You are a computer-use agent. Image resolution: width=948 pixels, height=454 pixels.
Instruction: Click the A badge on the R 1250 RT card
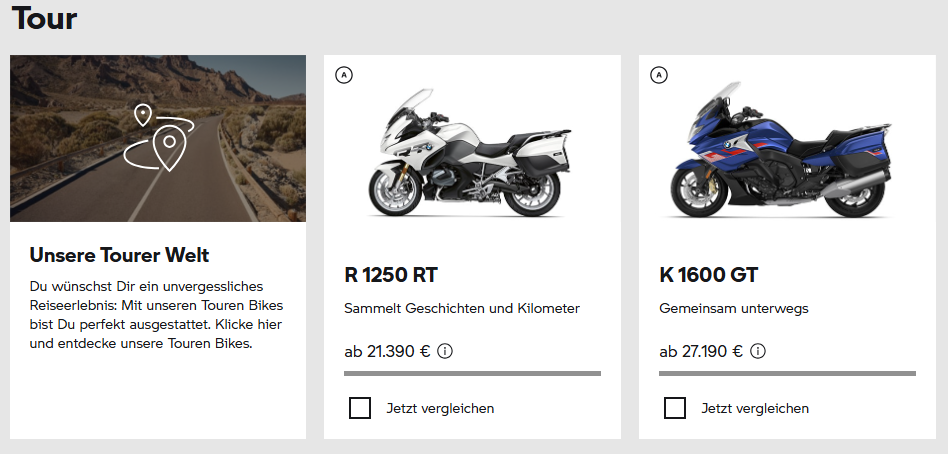tap(344, 74)
